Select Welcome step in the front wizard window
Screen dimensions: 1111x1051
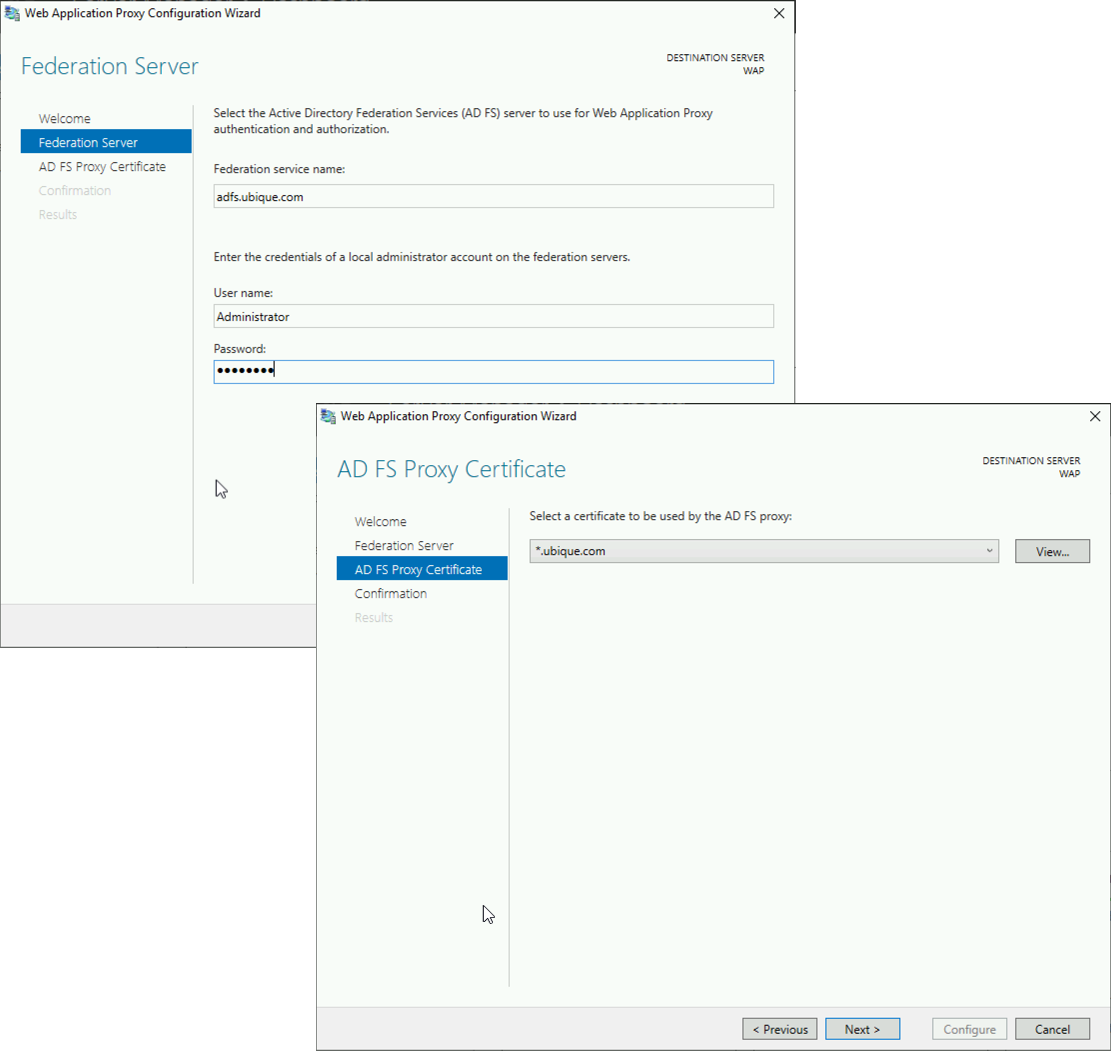coord(380,522)
